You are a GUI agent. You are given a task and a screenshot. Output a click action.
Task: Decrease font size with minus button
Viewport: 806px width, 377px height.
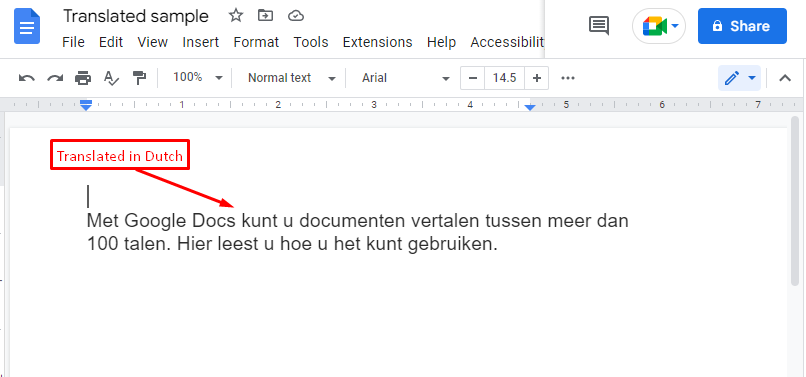pos(473,78)
